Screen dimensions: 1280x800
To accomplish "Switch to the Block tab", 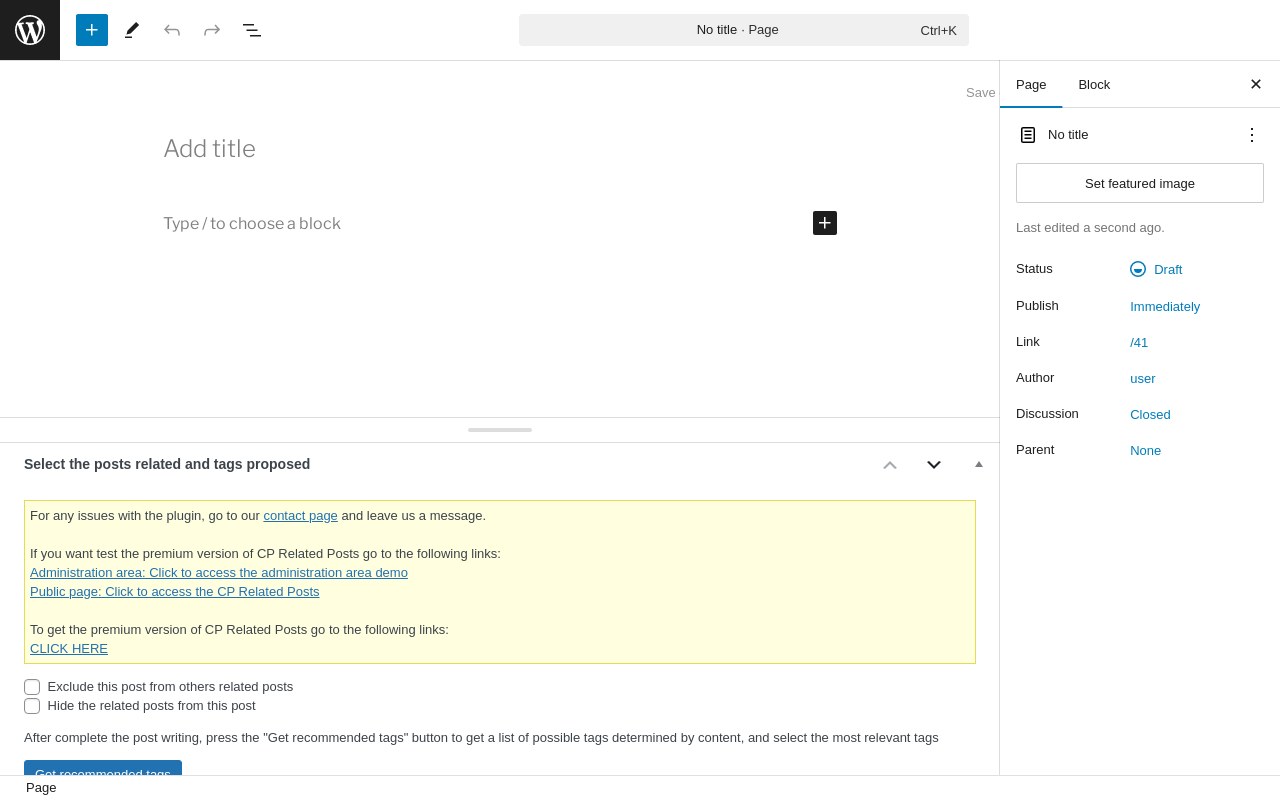I will [1094, 85].
